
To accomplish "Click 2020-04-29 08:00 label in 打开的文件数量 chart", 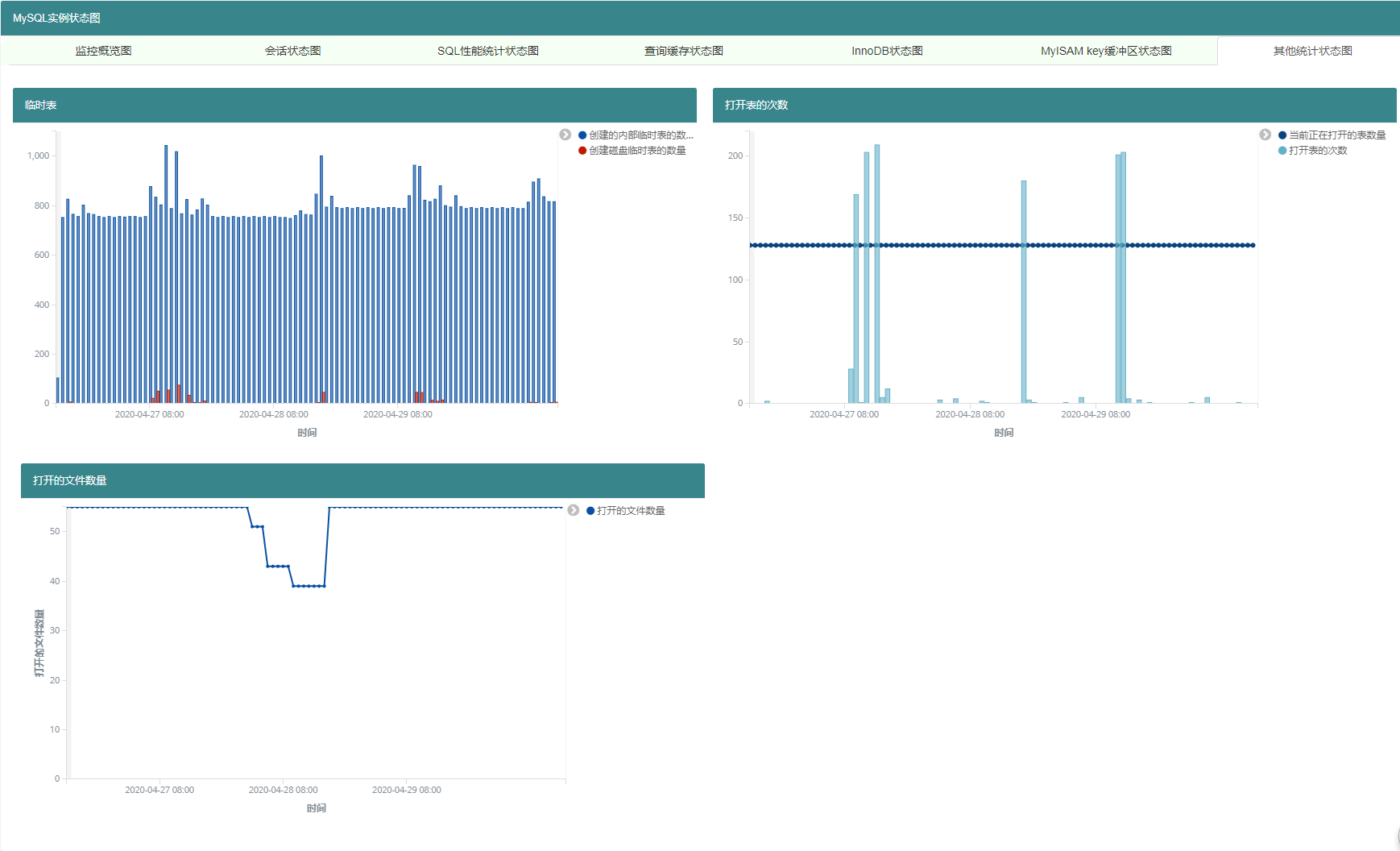I will [407, 790].
